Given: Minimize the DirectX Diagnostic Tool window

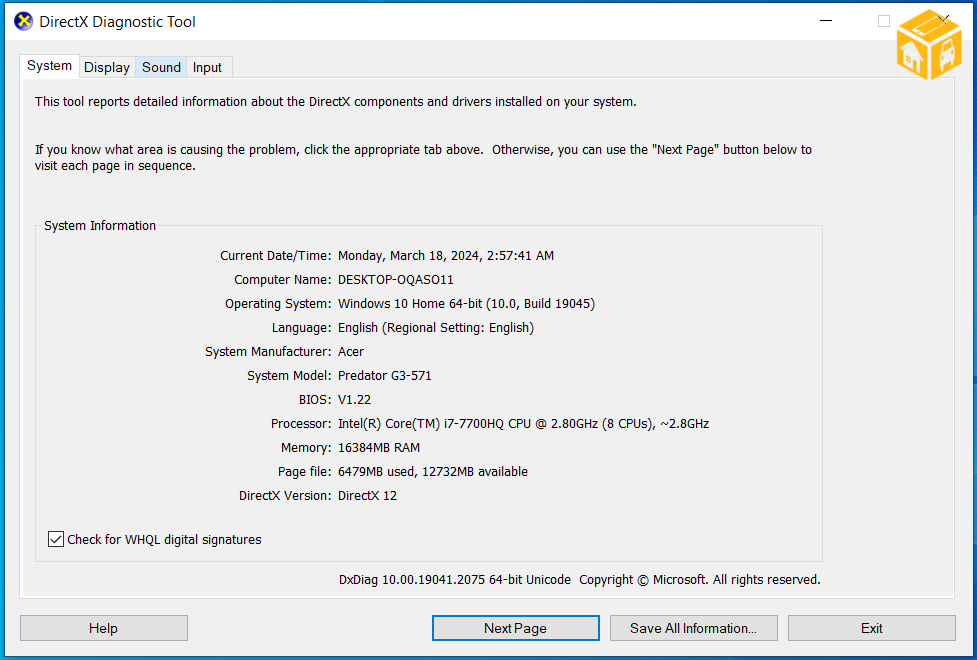Looking at the screenshot, I should coord(826,21).
